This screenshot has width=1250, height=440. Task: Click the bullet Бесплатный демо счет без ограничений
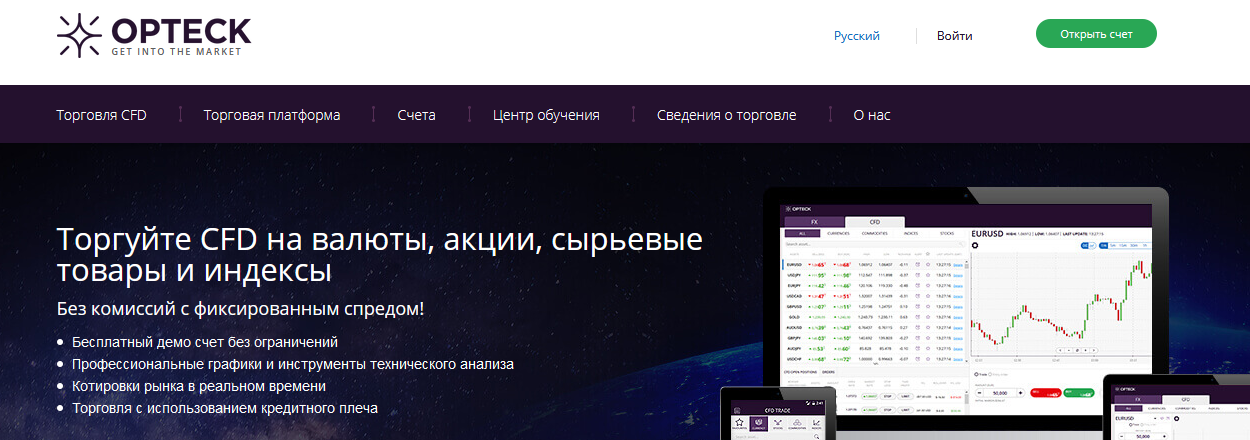pos(205,342)
